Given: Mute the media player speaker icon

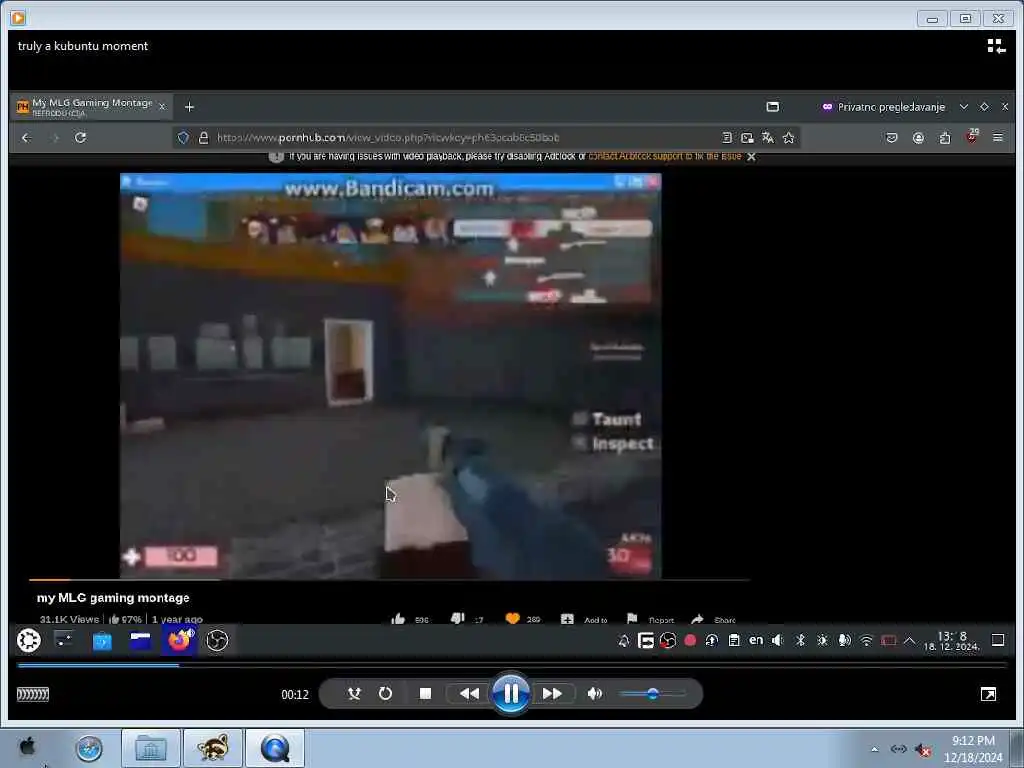Looking at the screenshot, I should [594, 694].
